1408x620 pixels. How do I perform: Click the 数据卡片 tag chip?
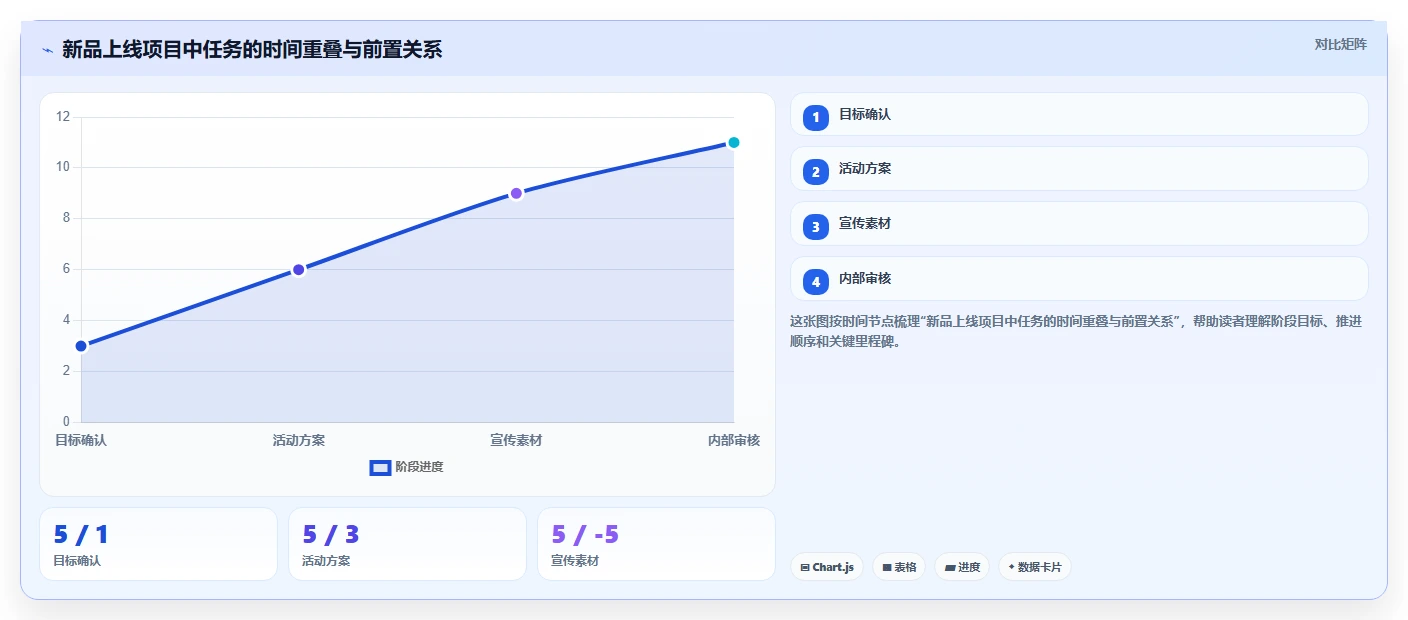1035,567
